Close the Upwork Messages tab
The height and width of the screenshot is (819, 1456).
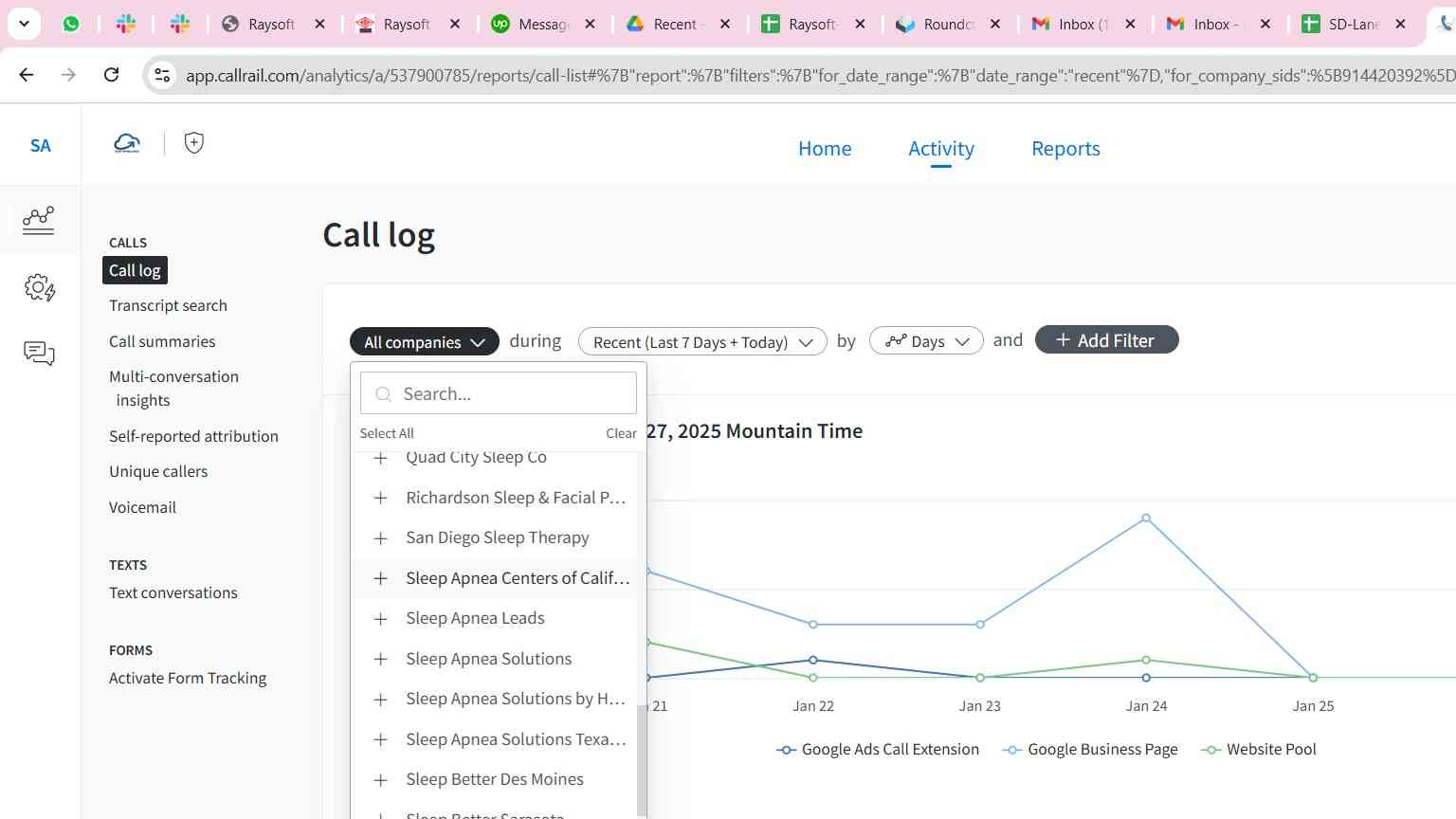coord(590,24)
